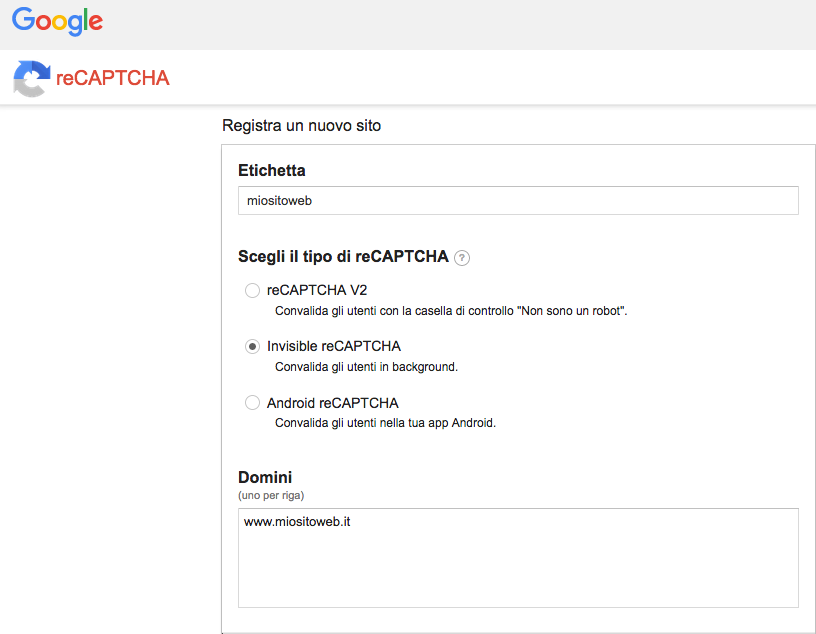This screenshot has height=634, width=816.
Task: Click the 'Android reCAPTCHA' option label
Action: click(x=333, y=403)
